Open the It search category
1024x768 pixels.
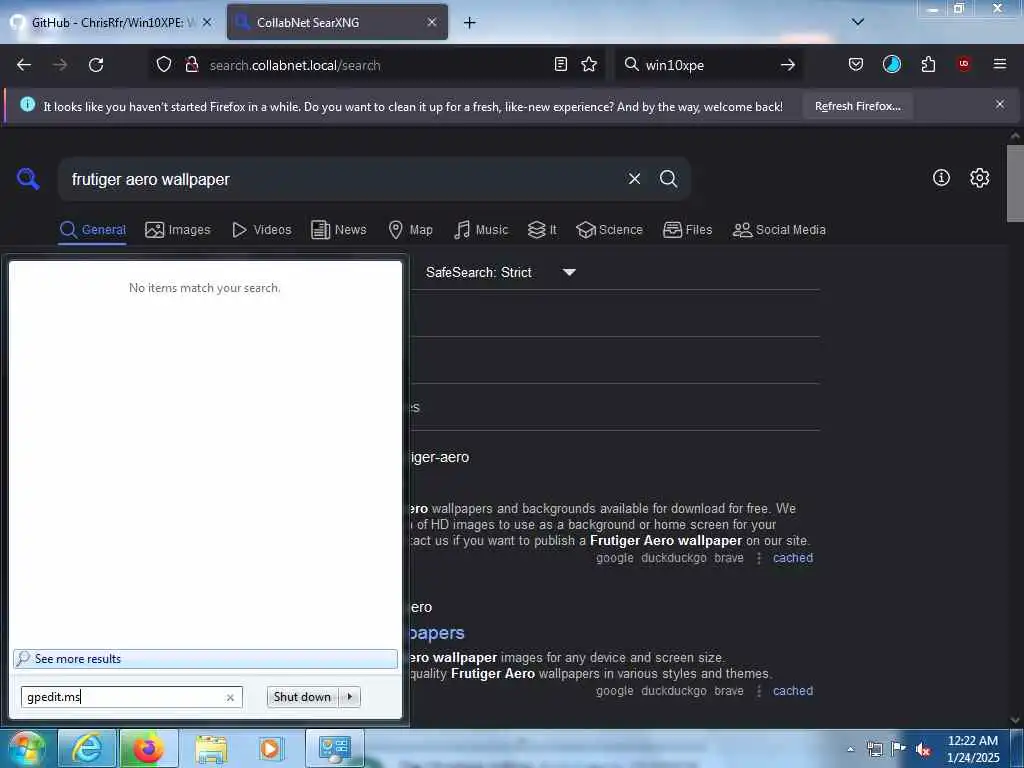click(x=542, y=230)
